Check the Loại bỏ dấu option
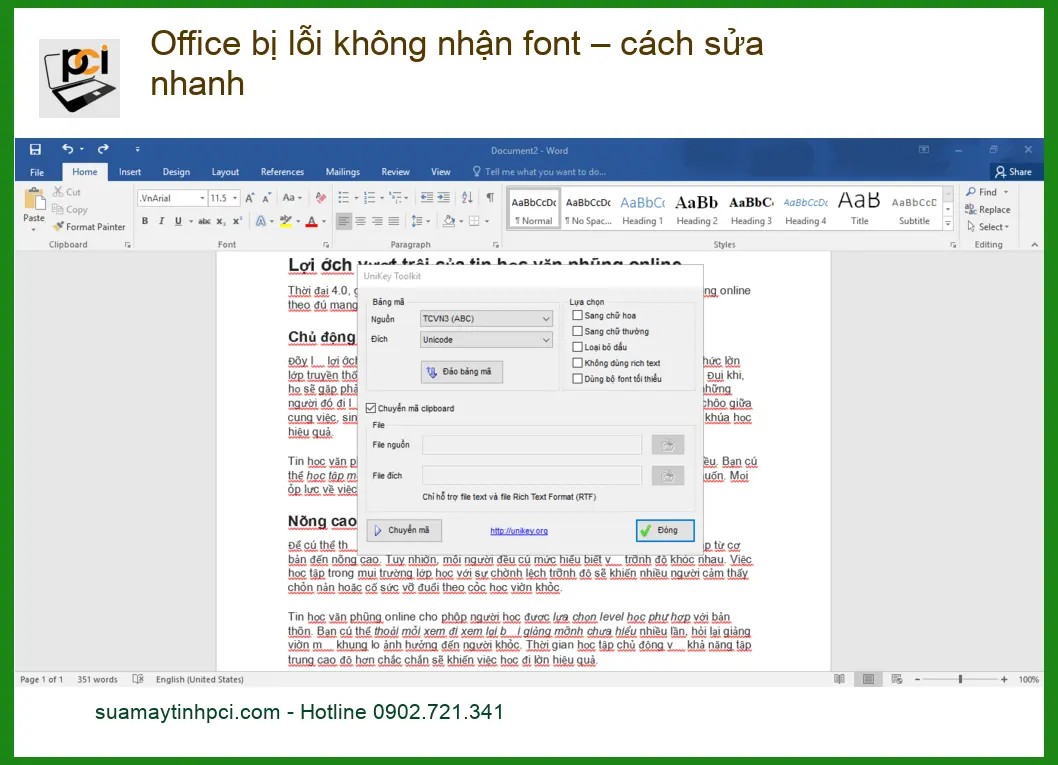 [577, 347]
